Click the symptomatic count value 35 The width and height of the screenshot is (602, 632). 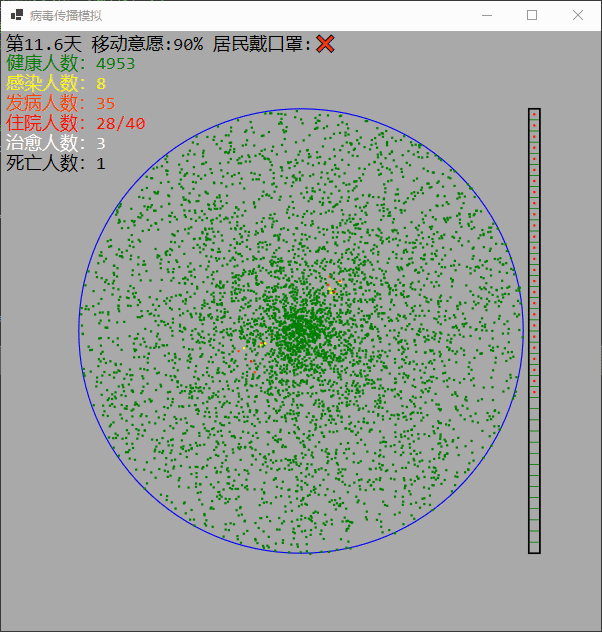click(106, 104)
